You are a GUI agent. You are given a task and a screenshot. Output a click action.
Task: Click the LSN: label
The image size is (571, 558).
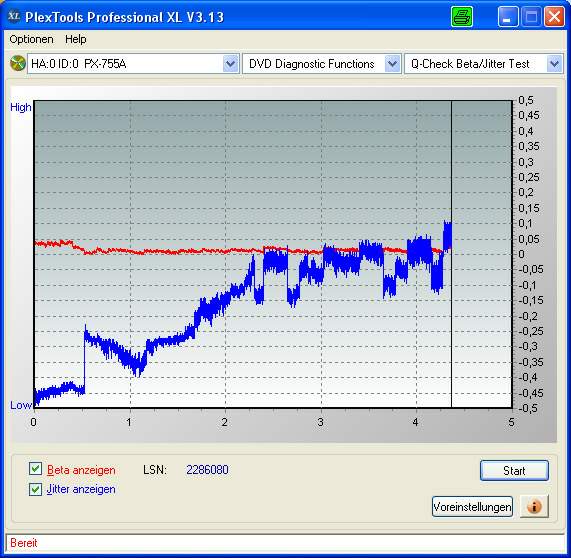pos(155,469)
